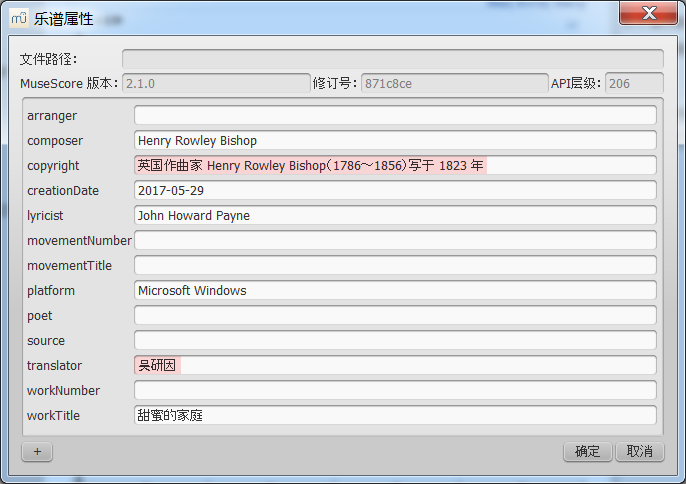
Task: Click the workTitle field with 甜蜜的家庭
Action: (x=395, y=416)
